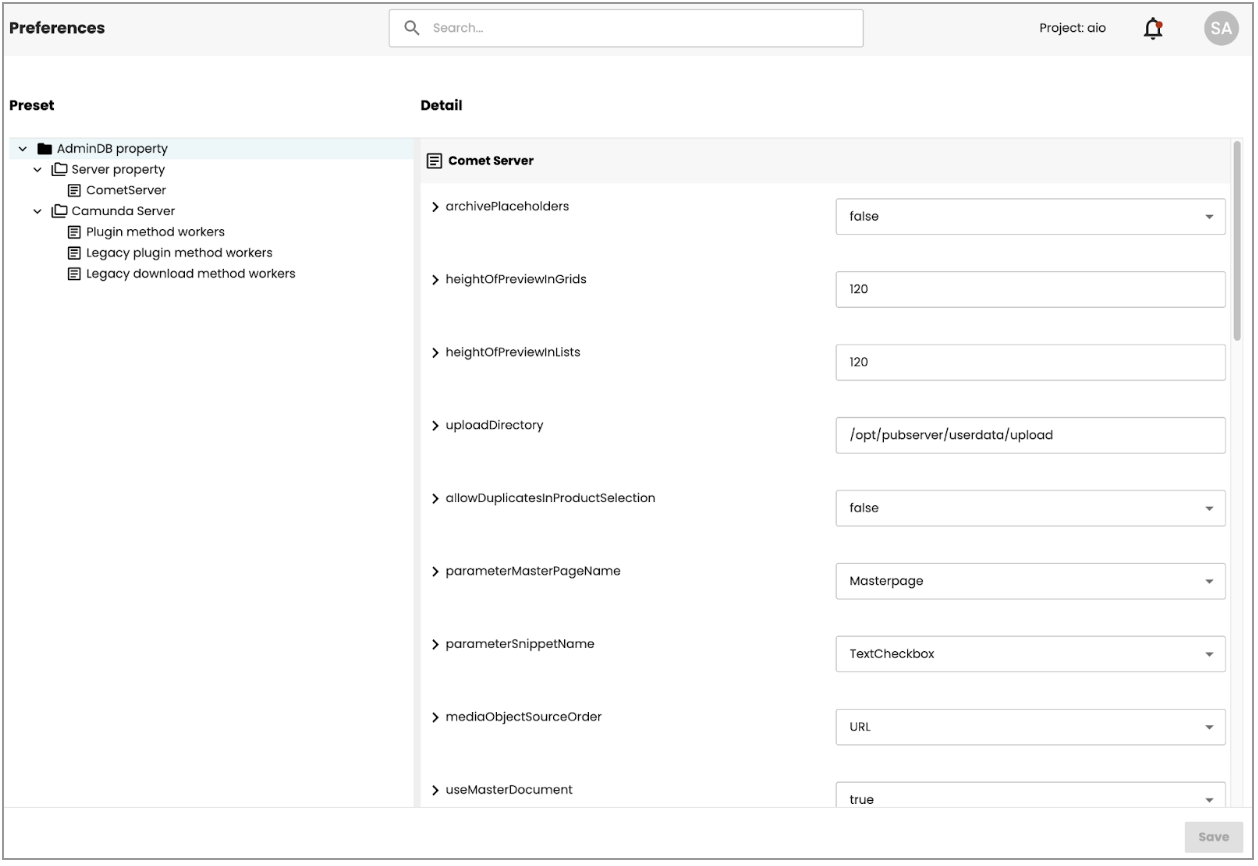Click the Server property folder icon
1258x866 pixels.
[60, 170]
